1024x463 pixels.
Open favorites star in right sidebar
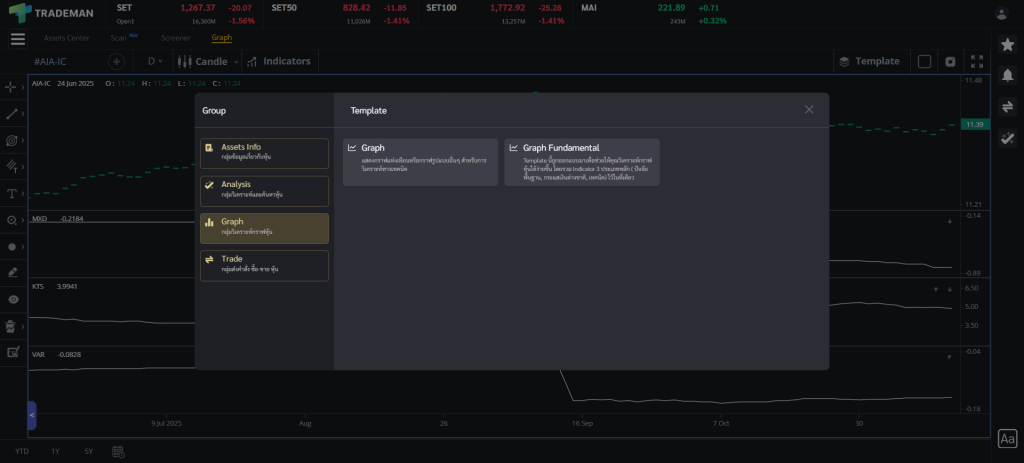coord(1008,45)
